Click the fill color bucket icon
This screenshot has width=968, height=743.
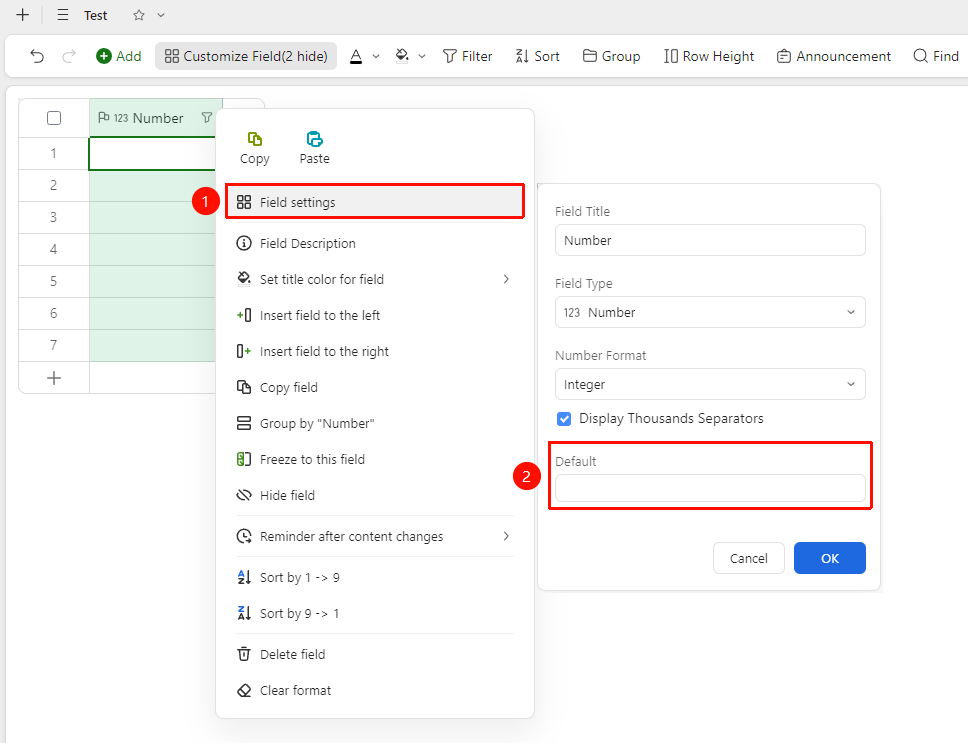[402, 56]
